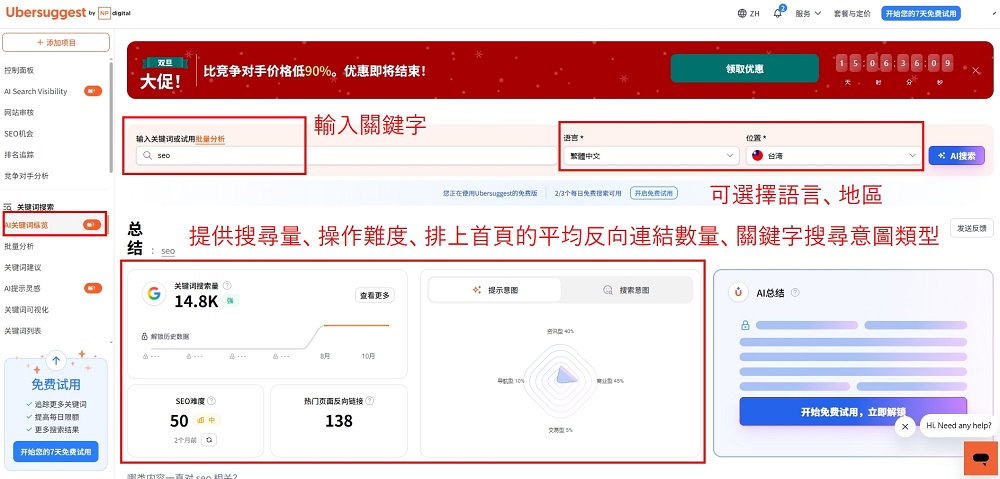The width and height of the screenshot is (1000, 479).
Task: Click the sidebar vertical scrollbar
Action: 112,117
